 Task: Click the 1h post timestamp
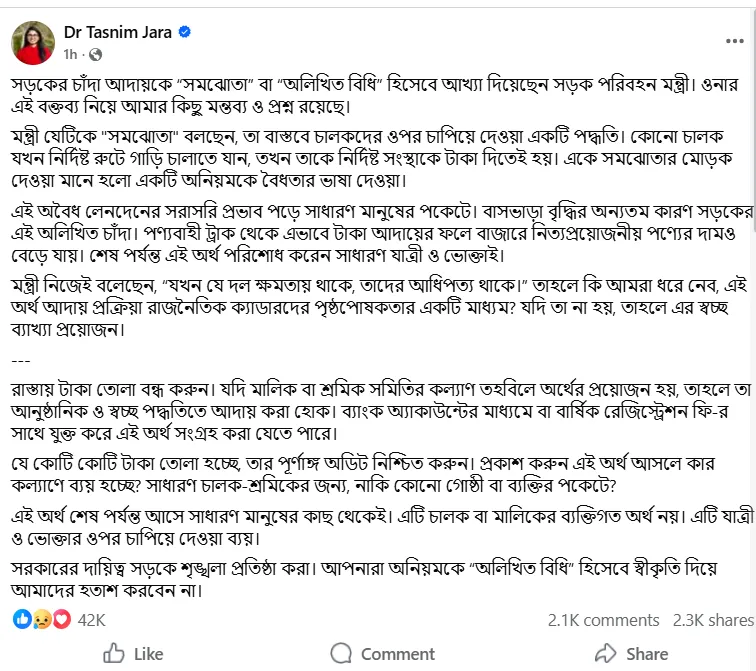[x=70, y=53]
